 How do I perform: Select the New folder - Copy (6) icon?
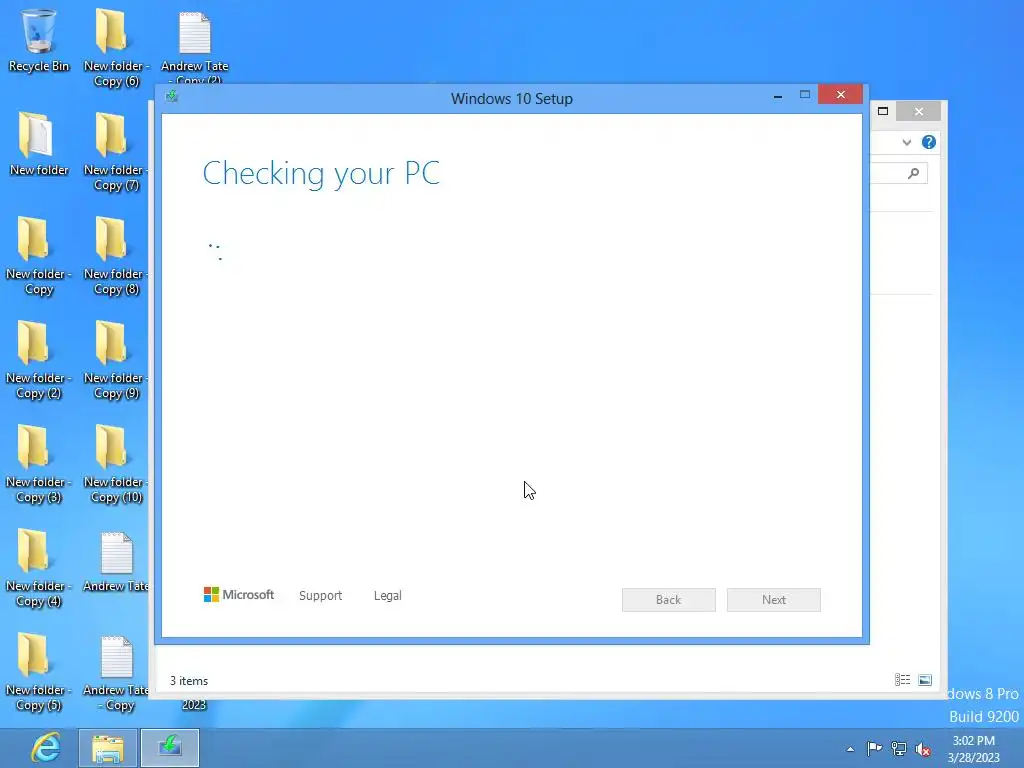pos(114,48)
